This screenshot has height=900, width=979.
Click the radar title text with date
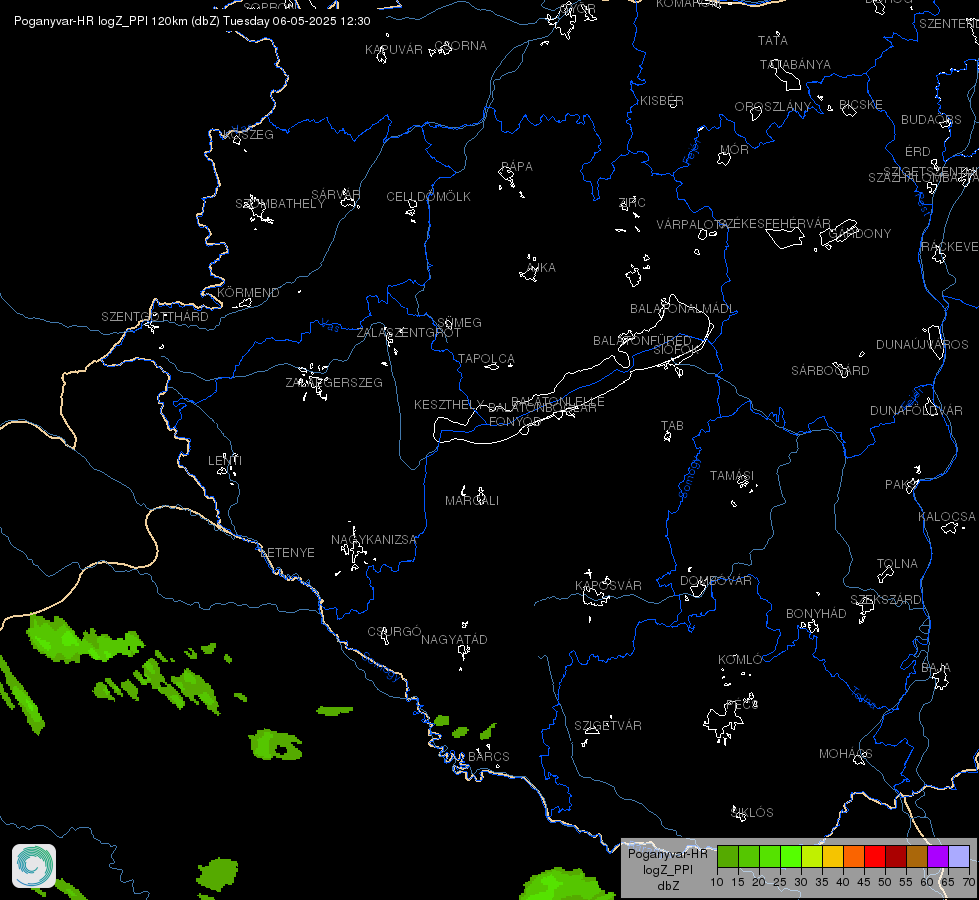tap(192, 21)
